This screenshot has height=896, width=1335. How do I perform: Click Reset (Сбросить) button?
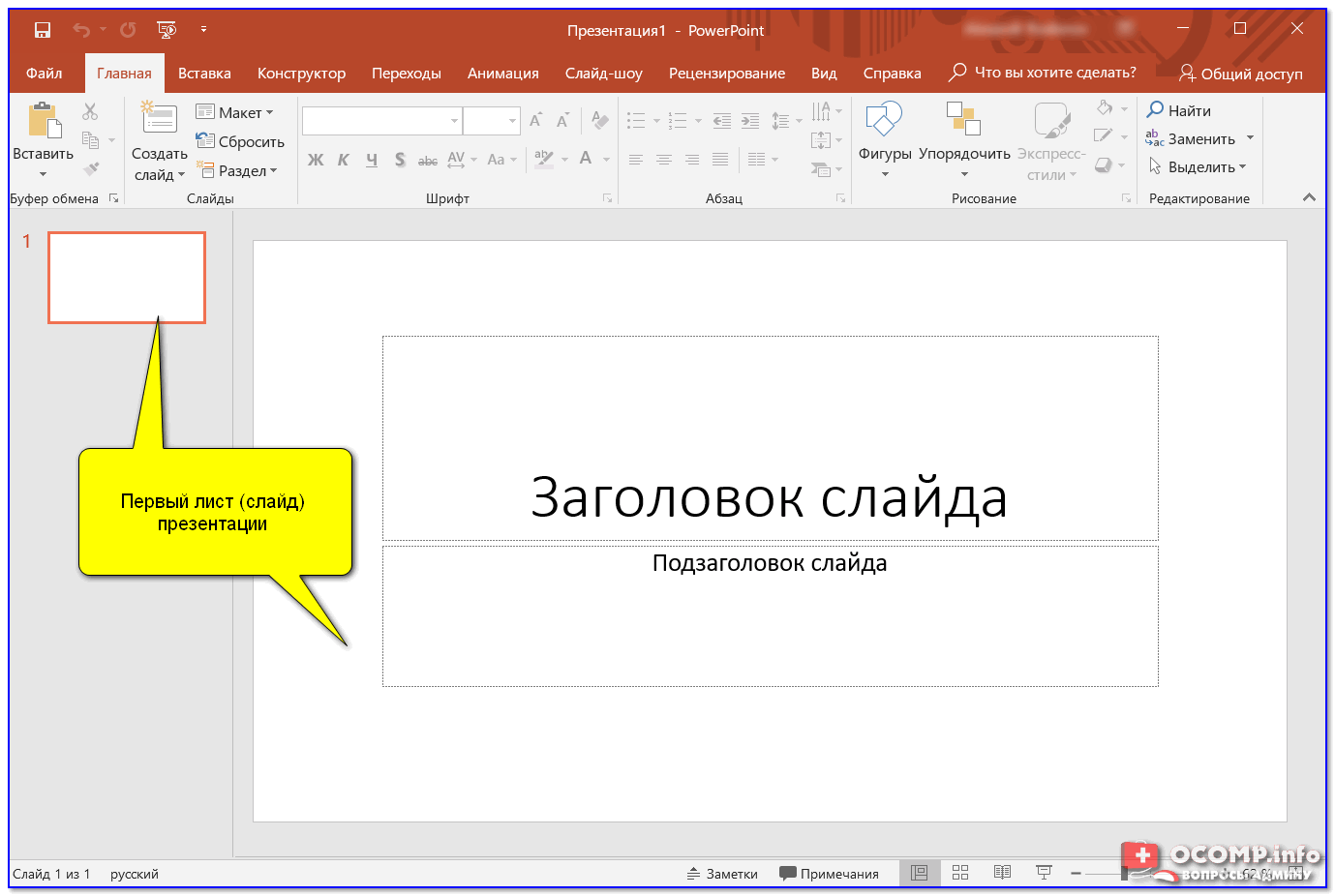pos(240,141)
